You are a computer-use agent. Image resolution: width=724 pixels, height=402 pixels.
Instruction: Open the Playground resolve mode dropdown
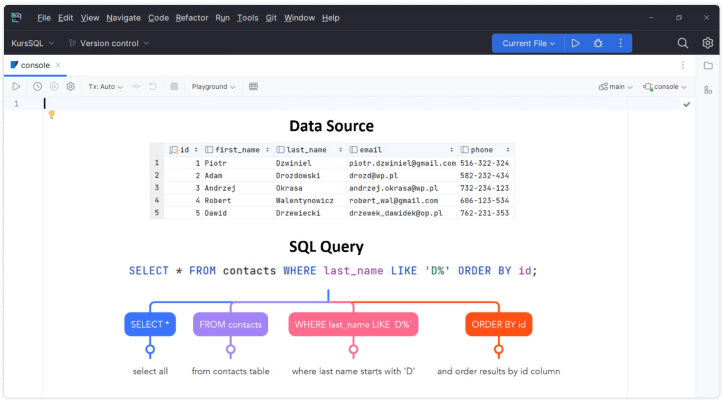tap(213, 87)
